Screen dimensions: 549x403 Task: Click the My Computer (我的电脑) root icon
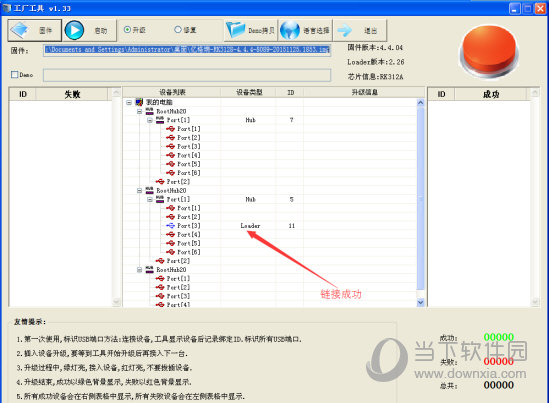coord(139,102)
